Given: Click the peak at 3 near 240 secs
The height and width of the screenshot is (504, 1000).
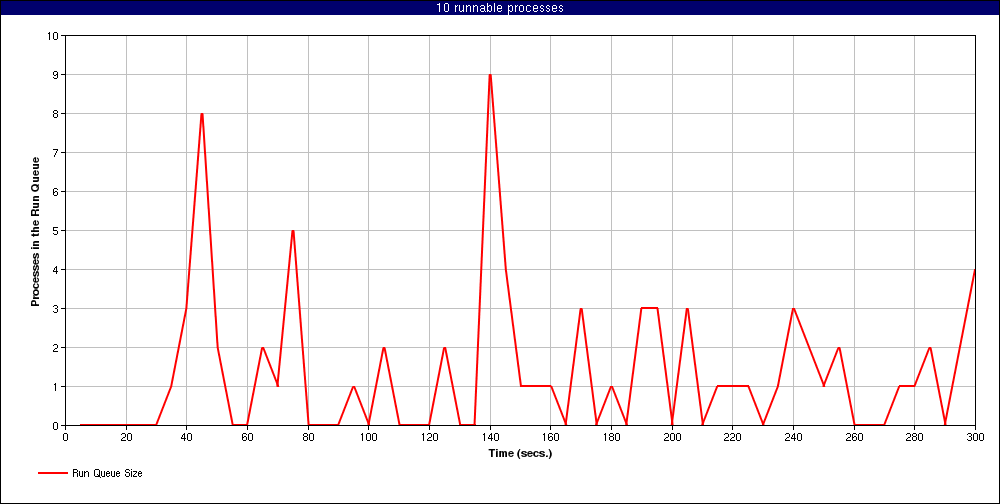Looking at the screenshot, I should pos(793,309).
